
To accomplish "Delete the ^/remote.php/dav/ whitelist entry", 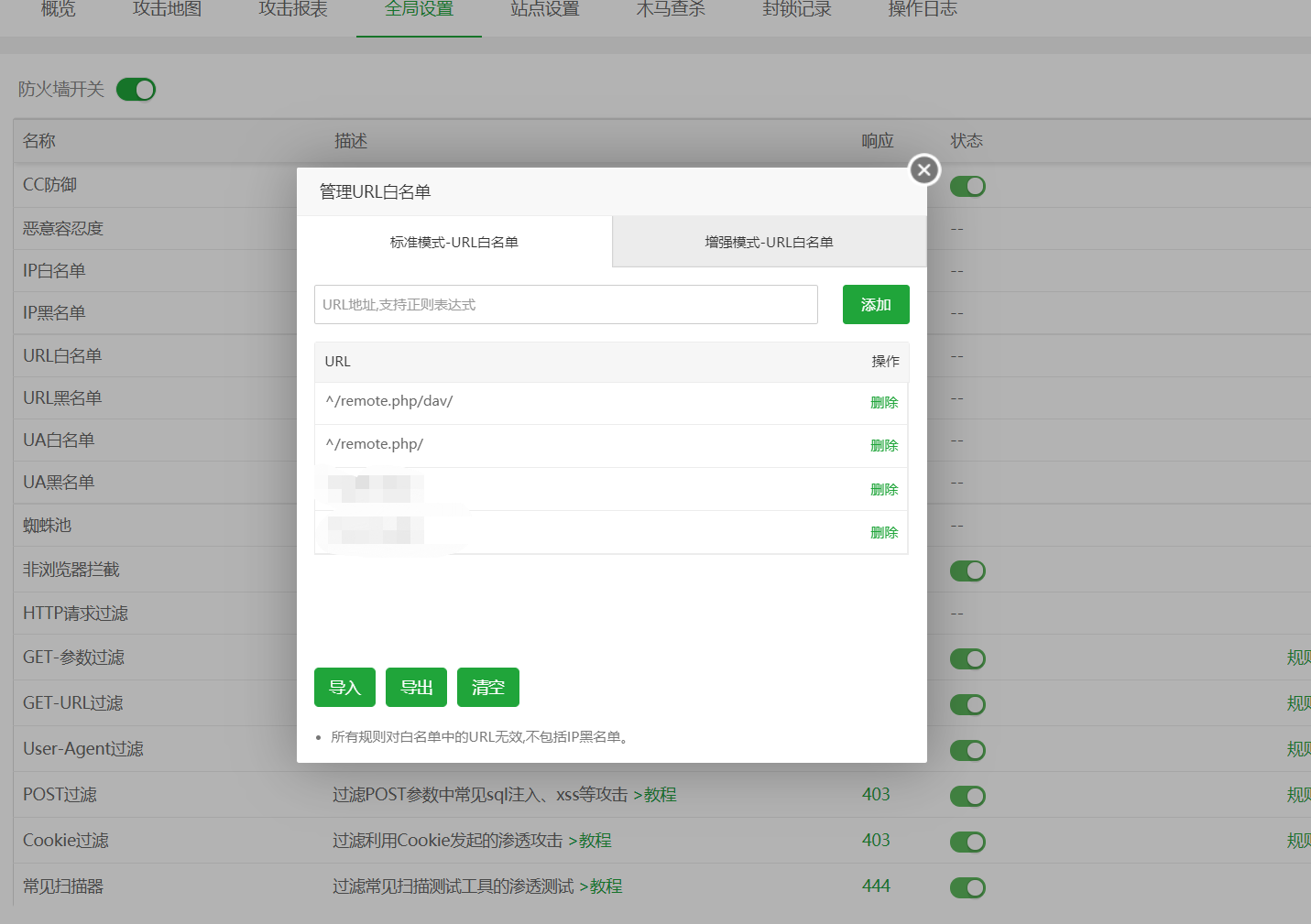I will click(883, 403).
